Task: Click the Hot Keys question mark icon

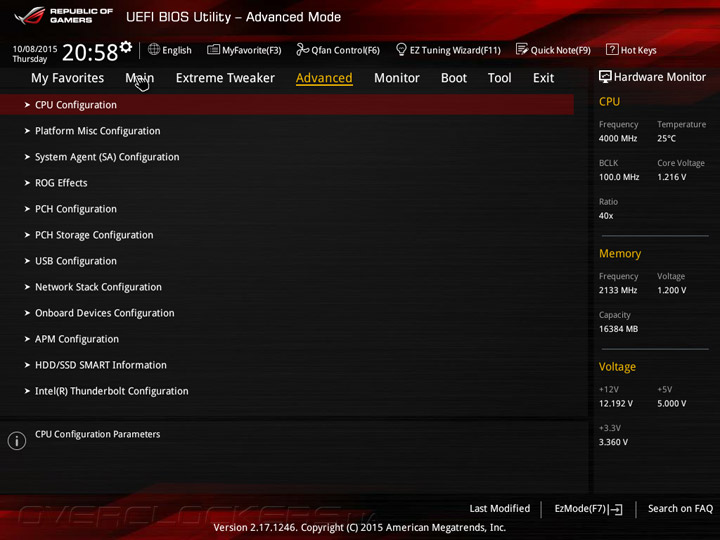Action: click(x=612, y=49)
